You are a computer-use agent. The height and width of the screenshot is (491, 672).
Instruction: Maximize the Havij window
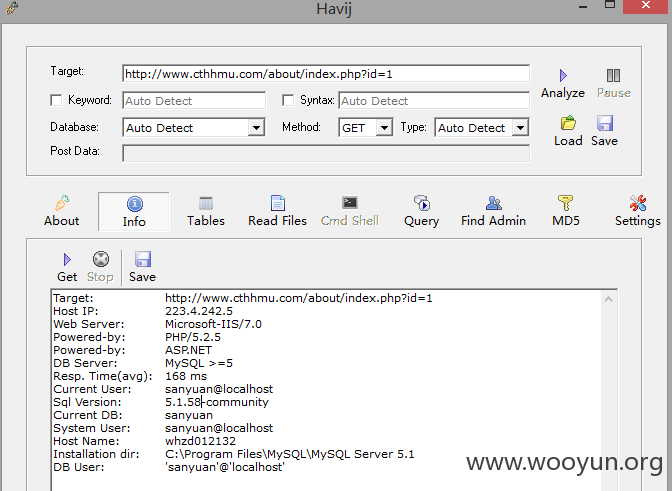(610, 5)
